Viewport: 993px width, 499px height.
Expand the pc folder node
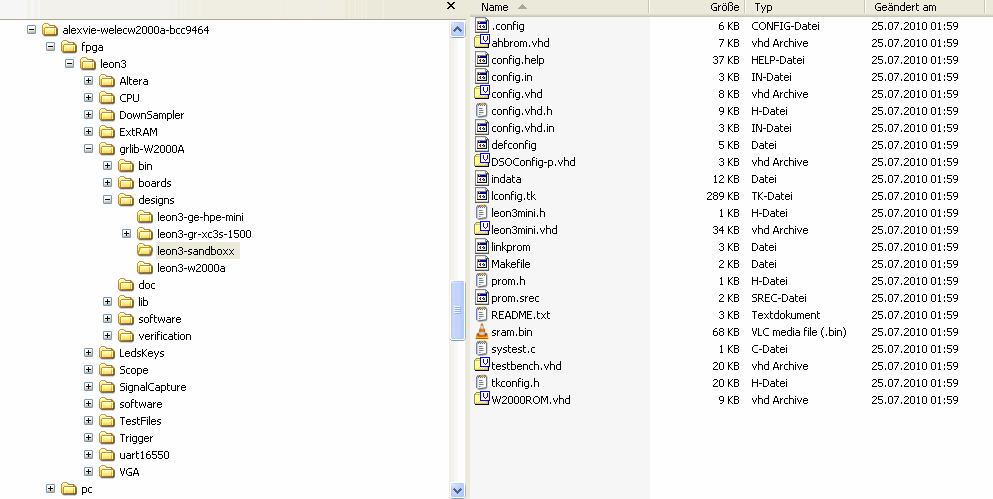(x=50, y=489)
